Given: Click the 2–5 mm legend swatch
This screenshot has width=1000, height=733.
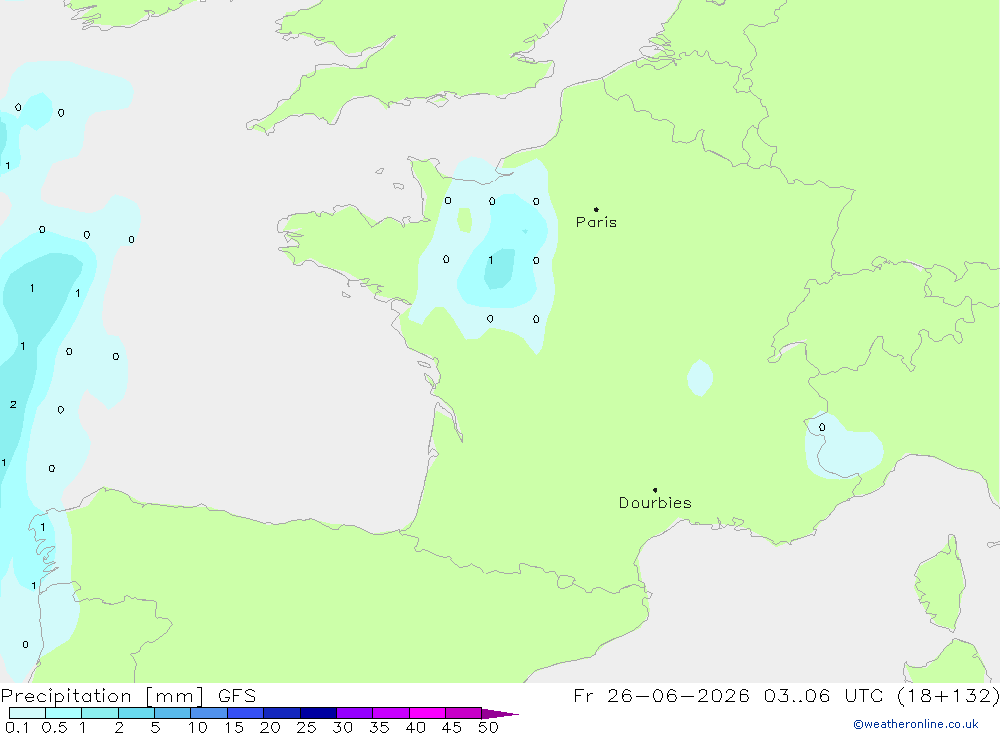Looking at the screenshot, I should [136, 713].
